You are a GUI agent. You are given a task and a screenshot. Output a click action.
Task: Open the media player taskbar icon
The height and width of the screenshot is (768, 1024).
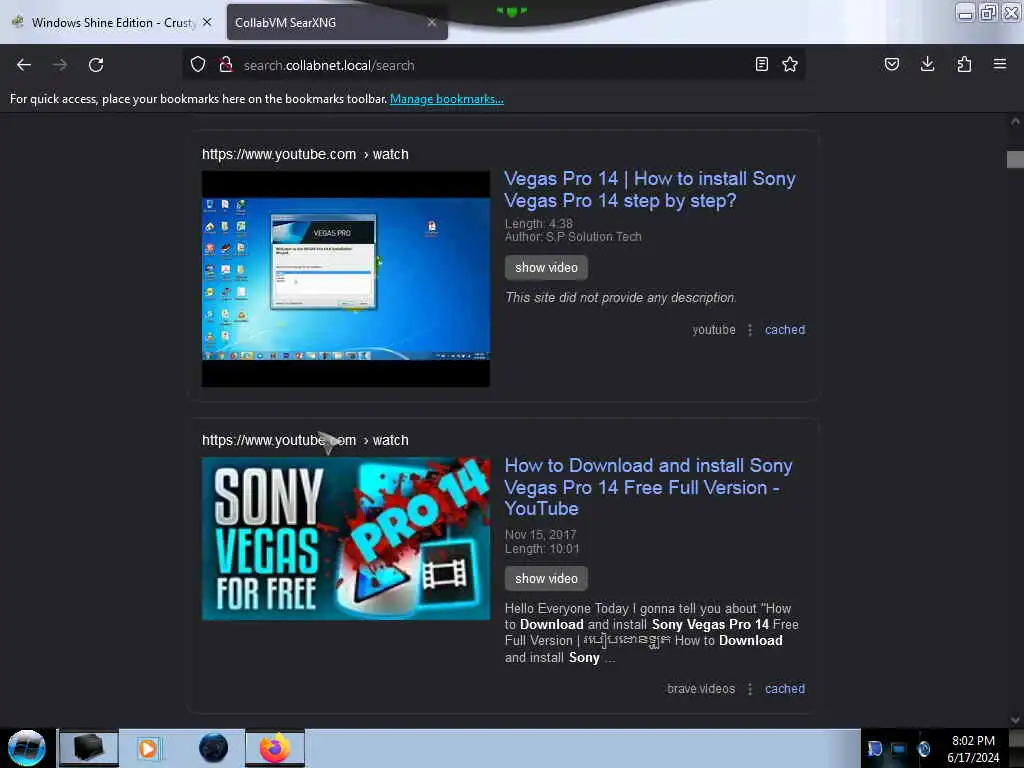click(148, 748)
